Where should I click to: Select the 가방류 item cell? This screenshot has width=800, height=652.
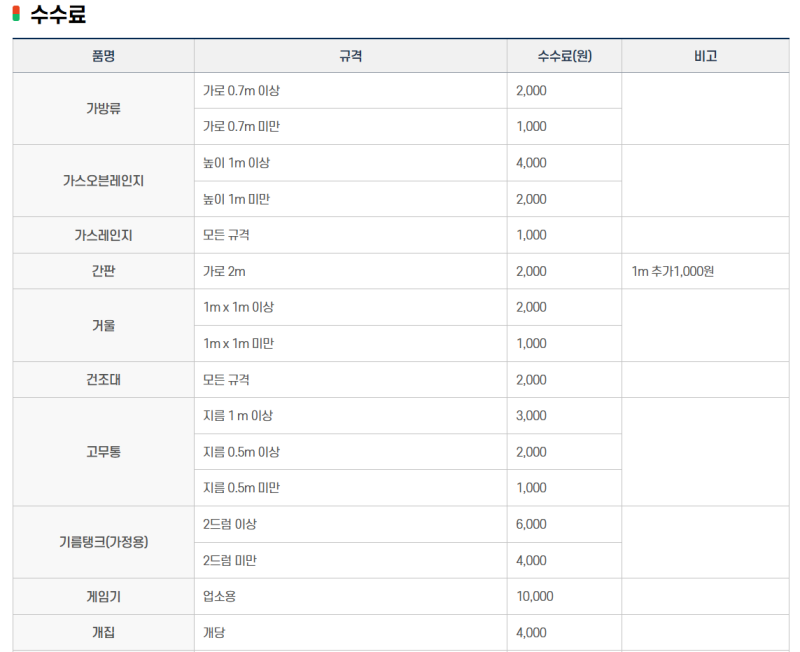104,109
